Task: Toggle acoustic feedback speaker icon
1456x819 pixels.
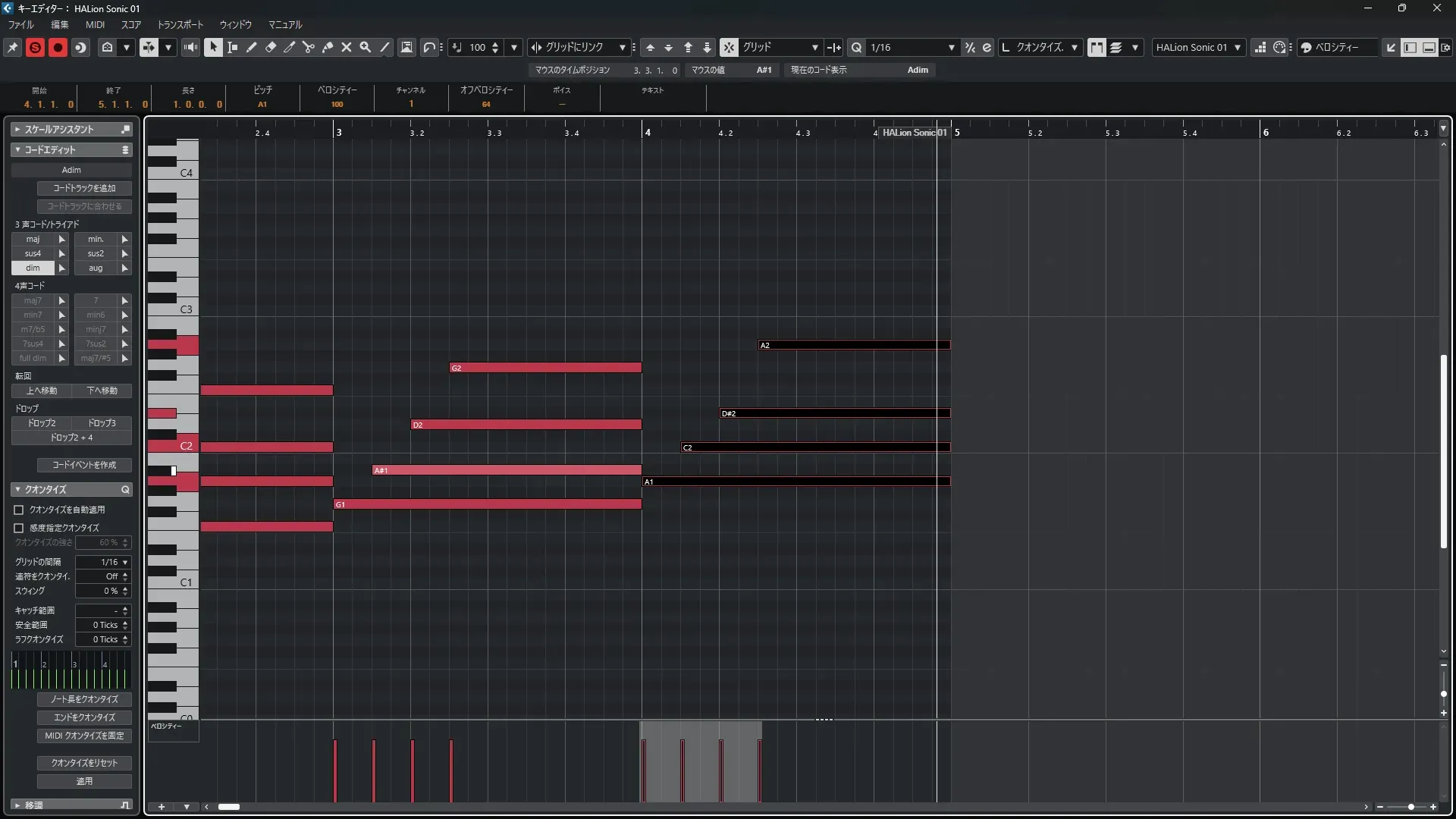Action: coord(190,47)
